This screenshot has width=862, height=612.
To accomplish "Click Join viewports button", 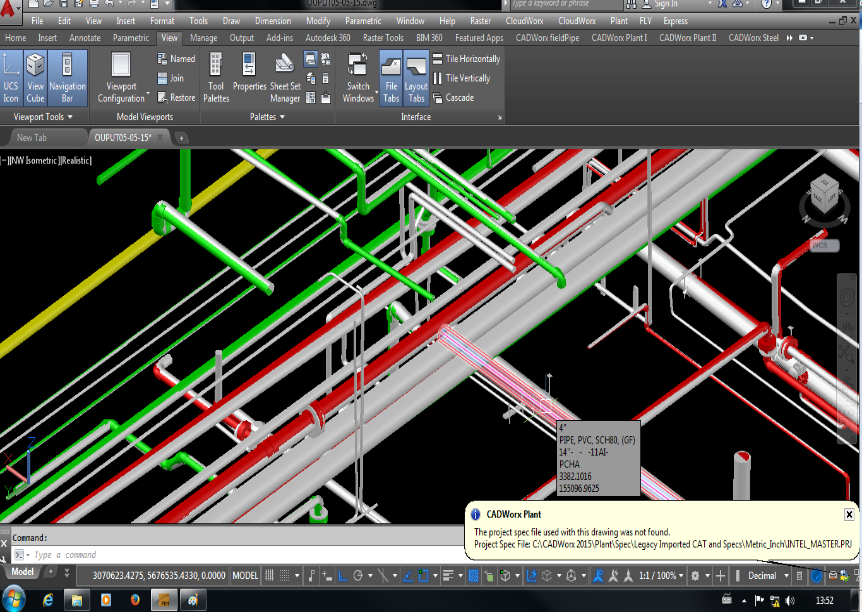I will (x=171, y=78).
